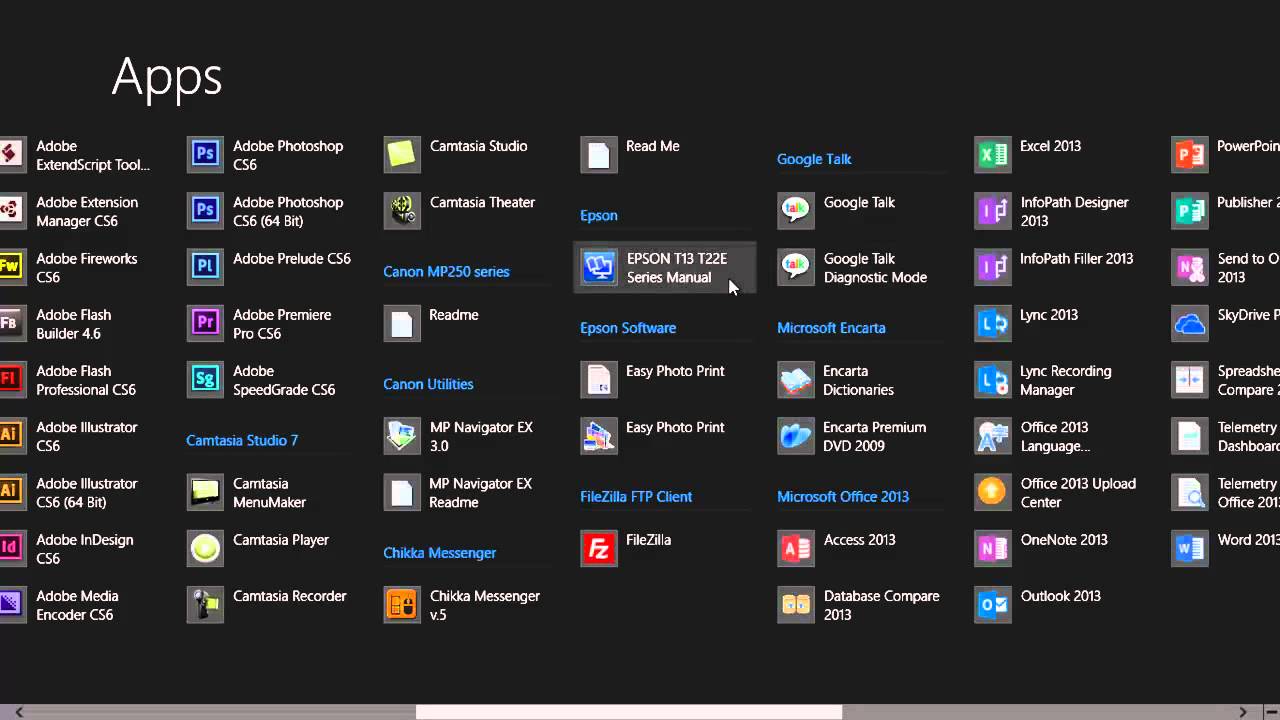Click Google Talk Diagnostic Mode icon

pyautogui.click(x=796, y=267)
